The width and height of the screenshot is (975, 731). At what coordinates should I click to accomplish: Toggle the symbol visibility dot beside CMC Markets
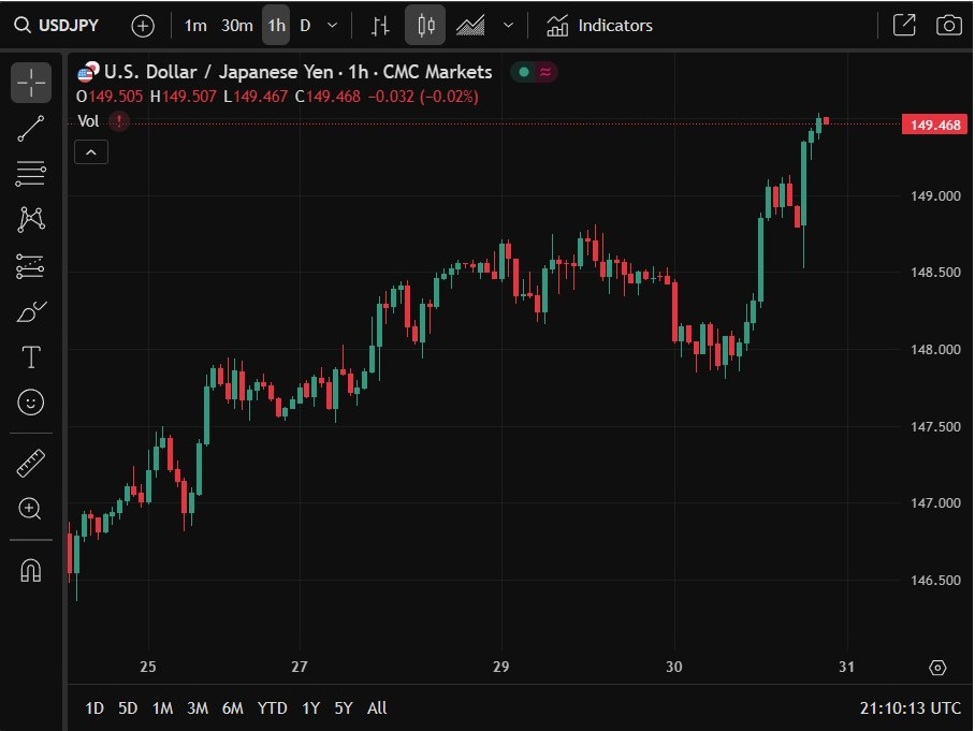[522, 72]
